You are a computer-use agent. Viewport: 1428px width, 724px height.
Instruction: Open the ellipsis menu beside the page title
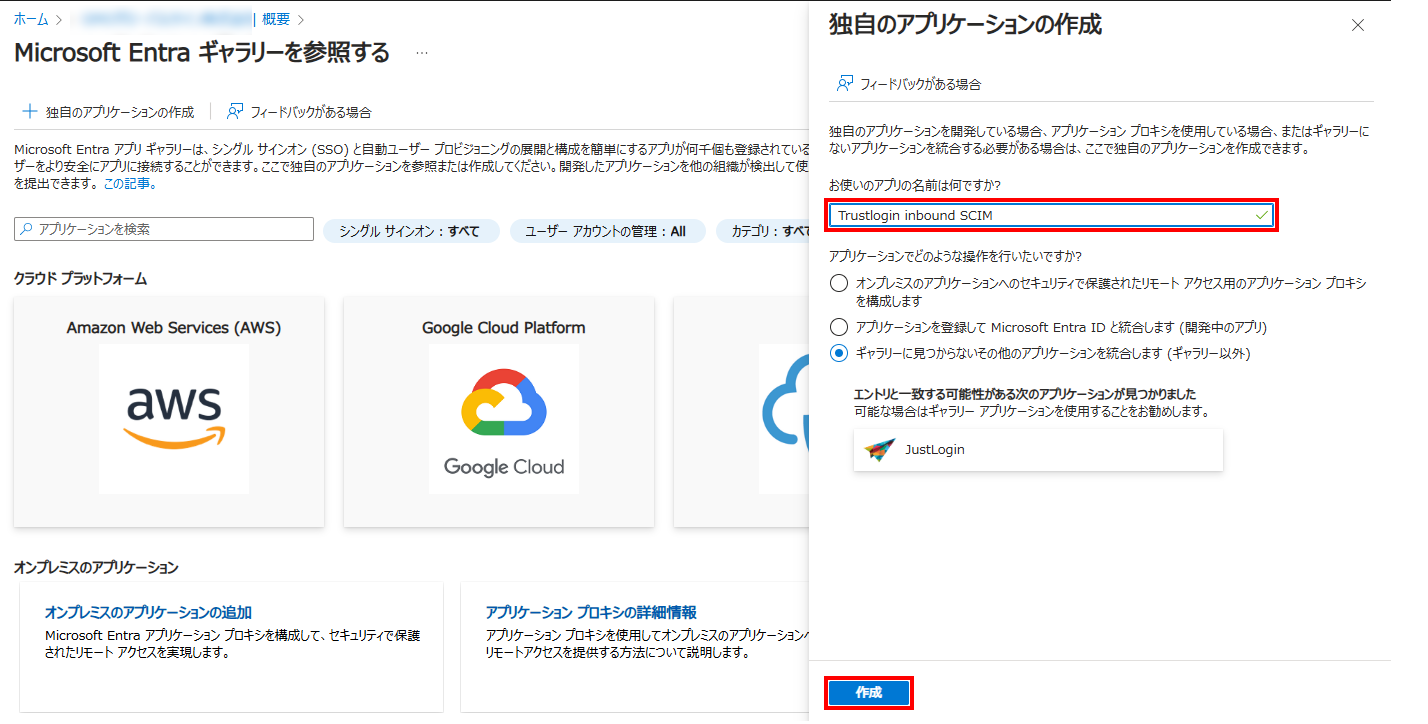point(422,53)
